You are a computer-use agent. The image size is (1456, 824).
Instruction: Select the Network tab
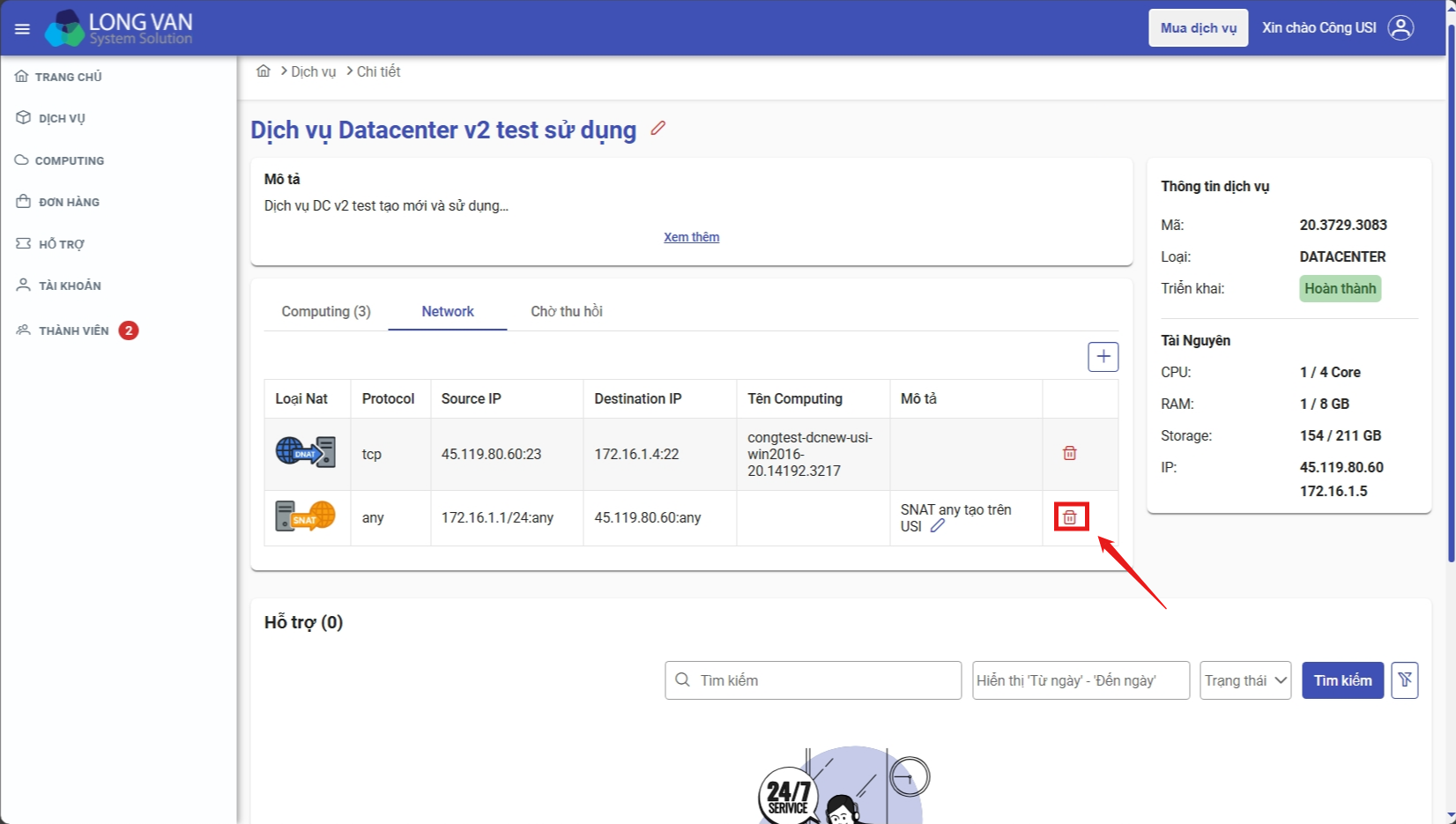(x=448, y=311)
